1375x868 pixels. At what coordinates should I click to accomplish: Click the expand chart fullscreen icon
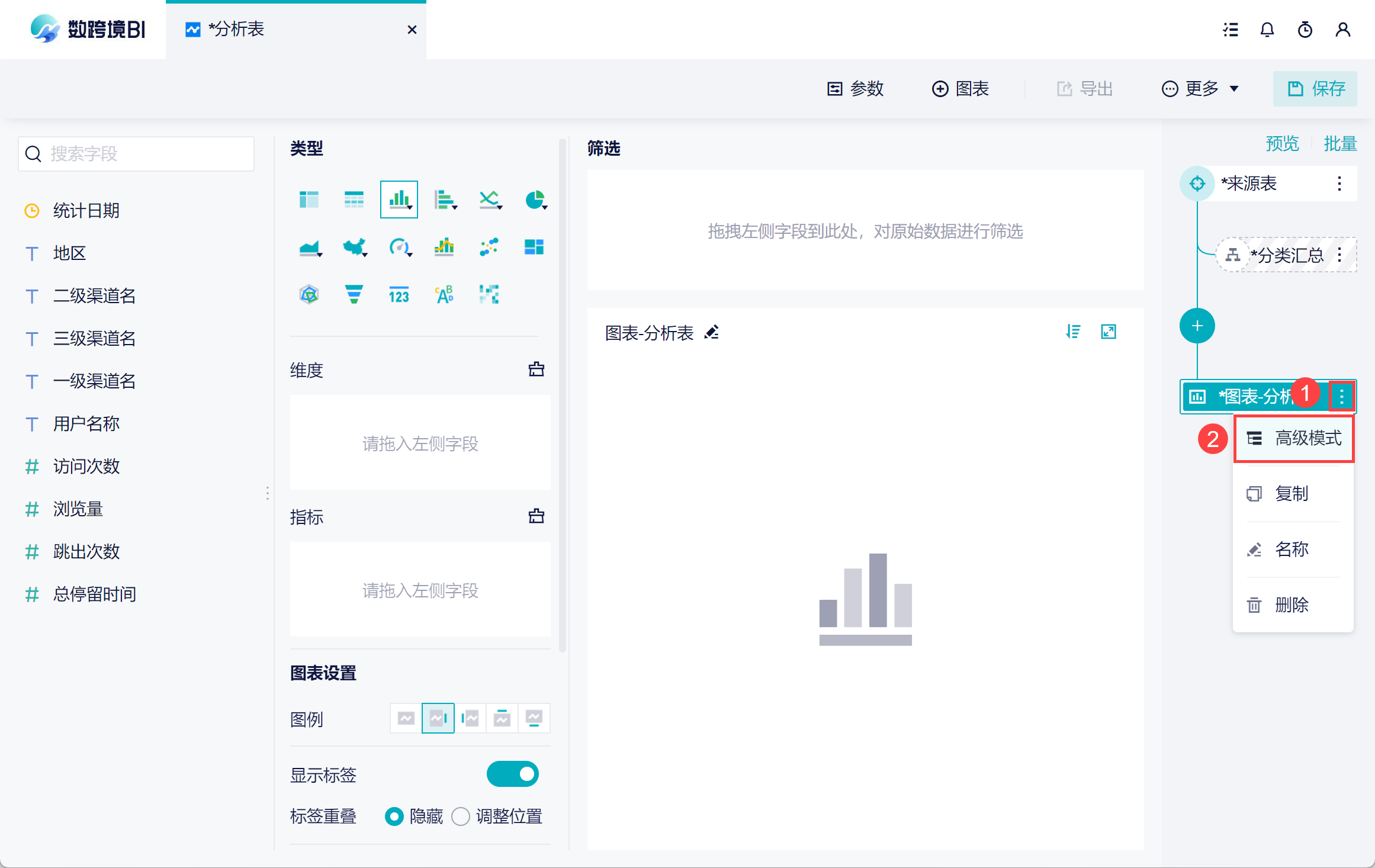(x=1108, y=332)
